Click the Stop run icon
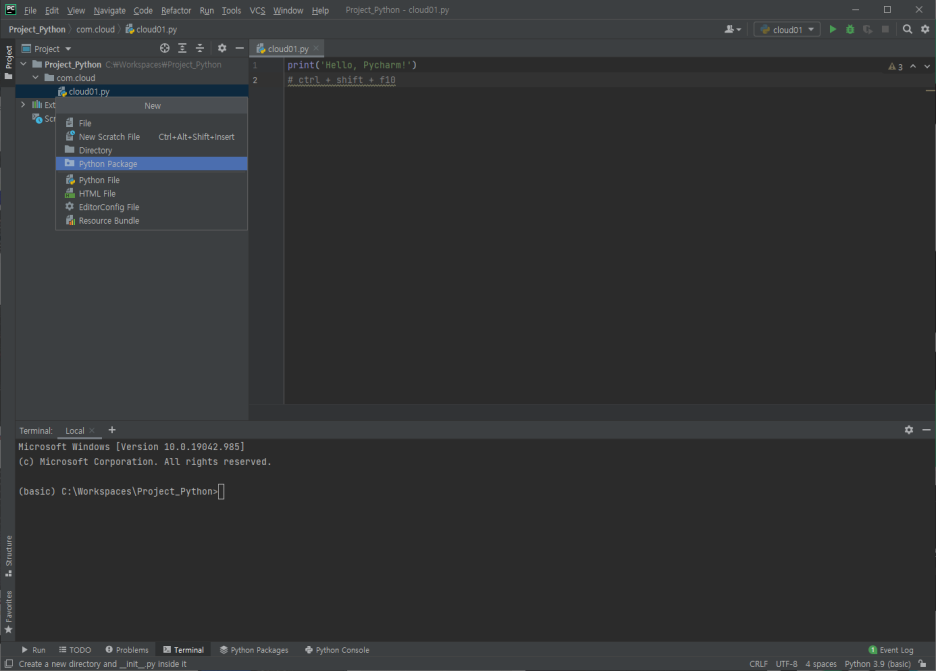This screenshot has width=936, height=671. pos(885,29)
